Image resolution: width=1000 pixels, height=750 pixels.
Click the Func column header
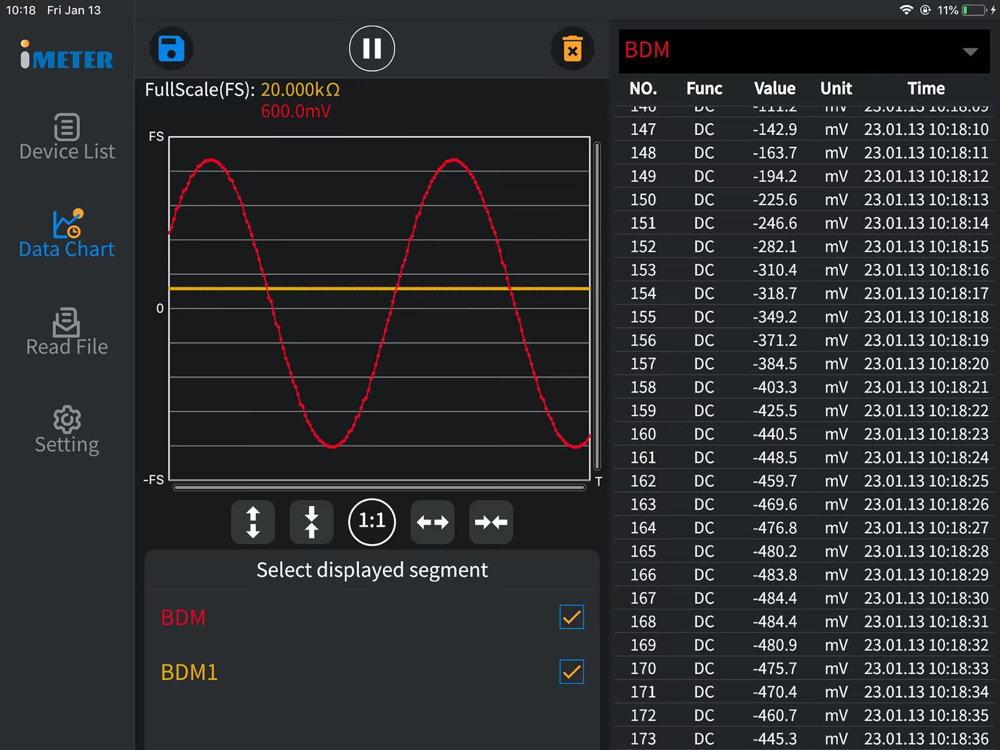(x=704, y=89)
